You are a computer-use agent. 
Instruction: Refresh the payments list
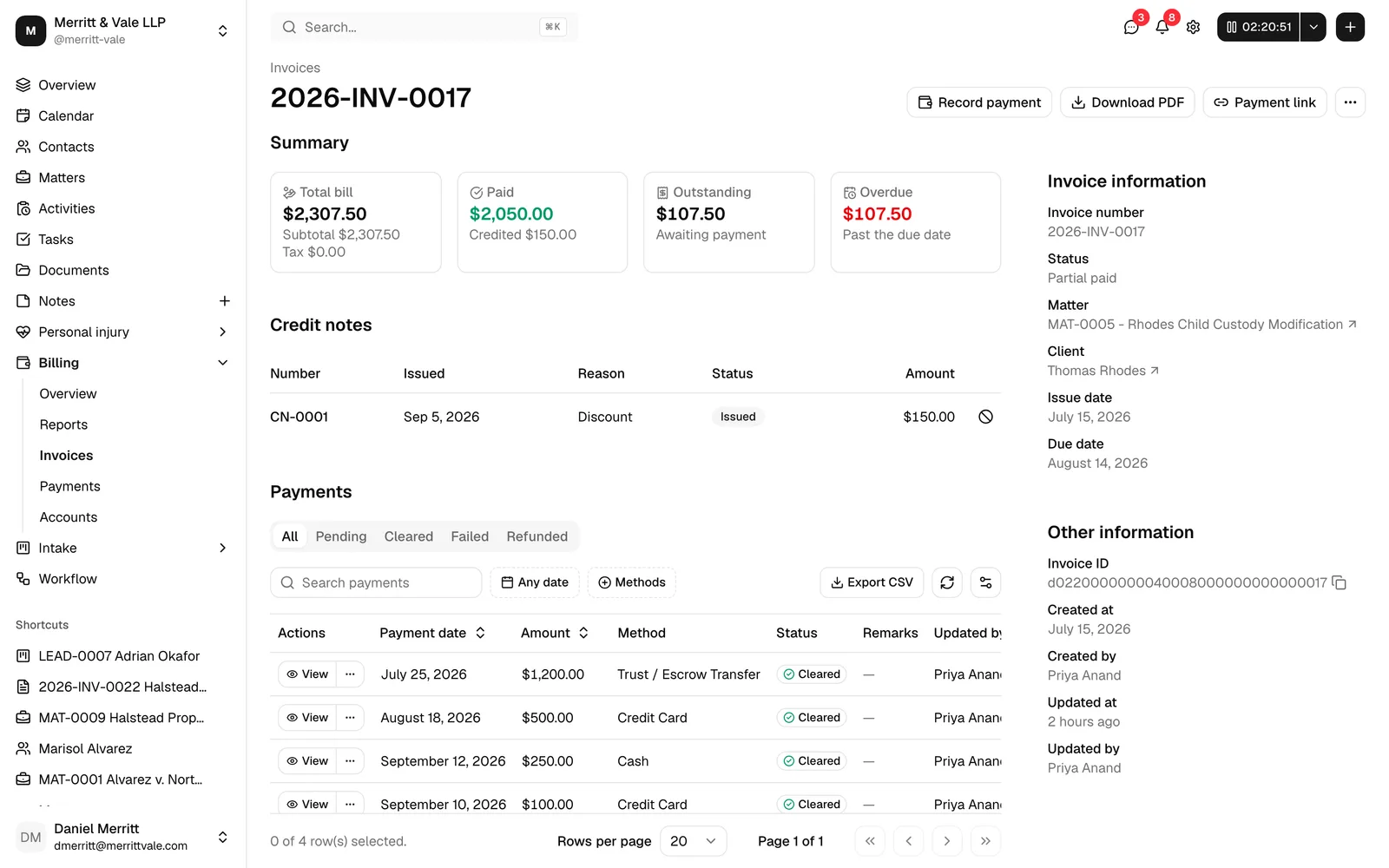[x=947, y=582]
